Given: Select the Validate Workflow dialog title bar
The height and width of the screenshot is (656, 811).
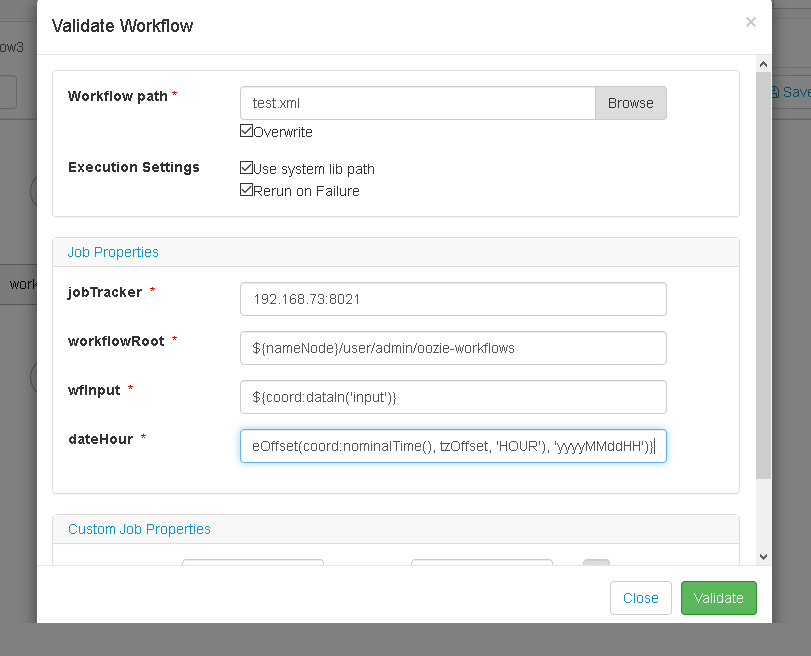Looking at the screenshot, I should pos(124,26).
